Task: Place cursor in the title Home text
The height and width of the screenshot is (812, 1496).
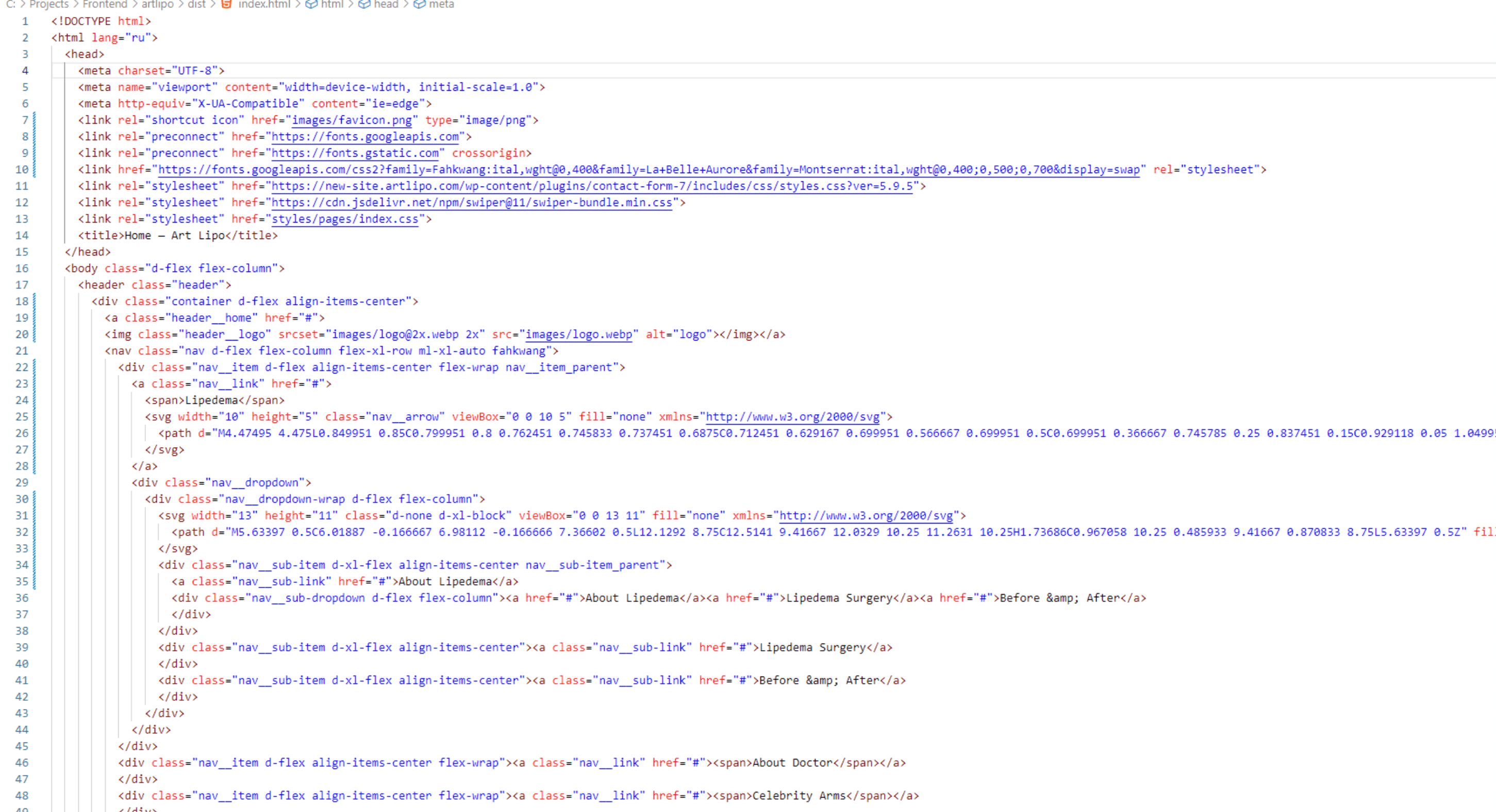Action: pyautogui.click(x=138, y=235)
